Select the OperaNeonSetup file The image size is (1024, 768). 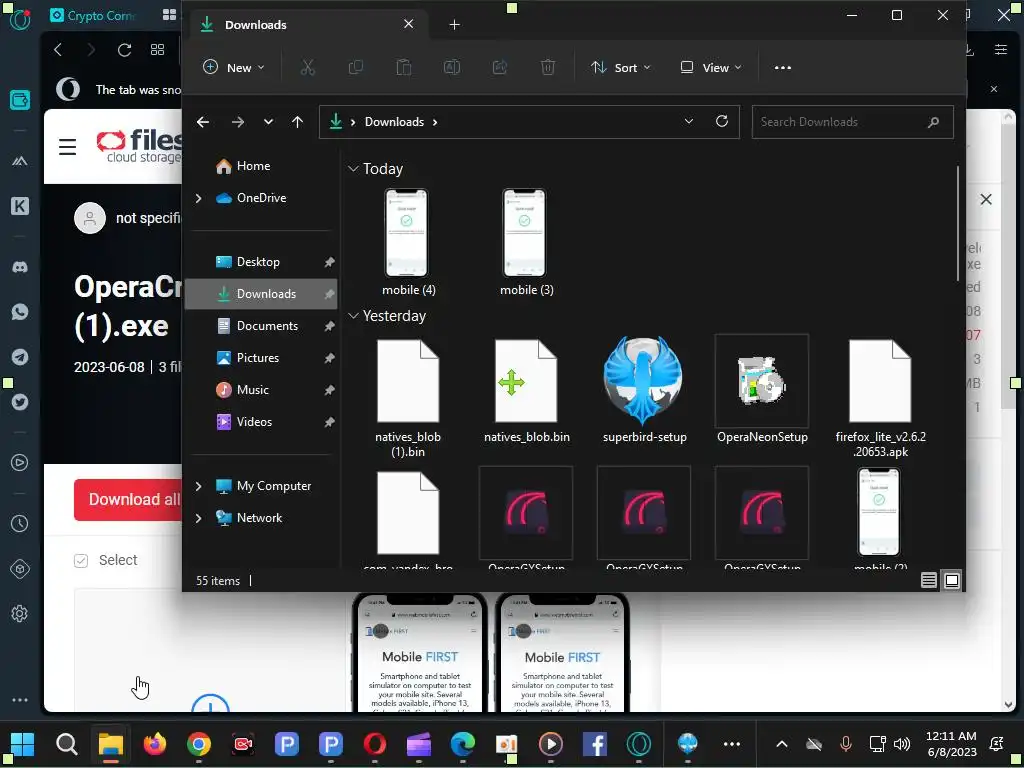[x=762, y=390]
